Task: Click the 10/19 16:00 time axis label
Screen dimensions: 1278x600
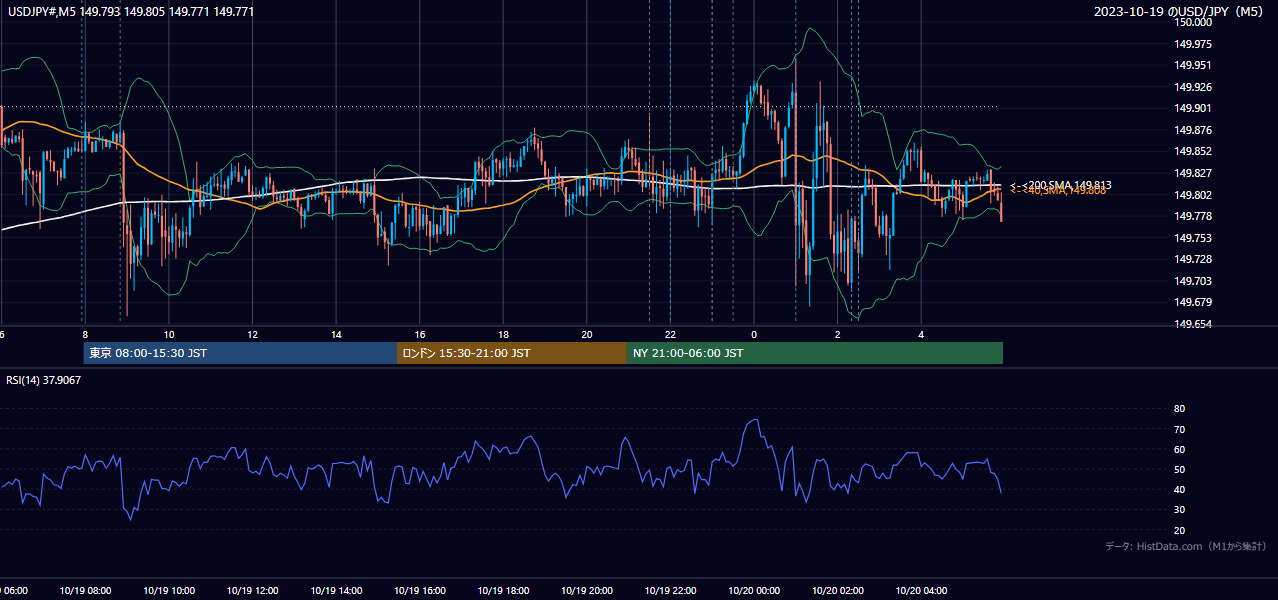Action: point(419,591)
